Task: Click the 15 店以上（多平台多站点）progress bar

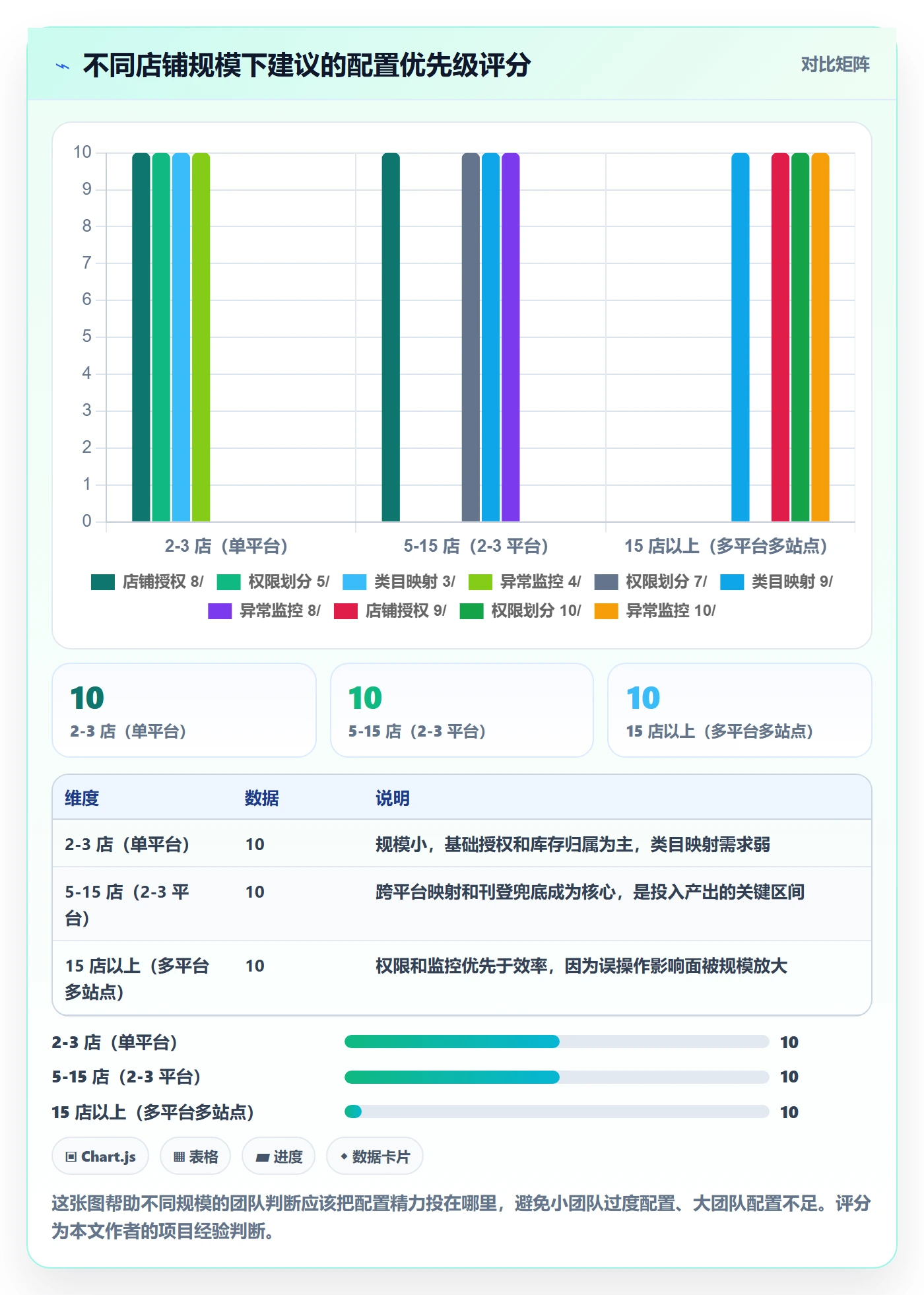Action: pyautogui.click(x=556, y=1112)
